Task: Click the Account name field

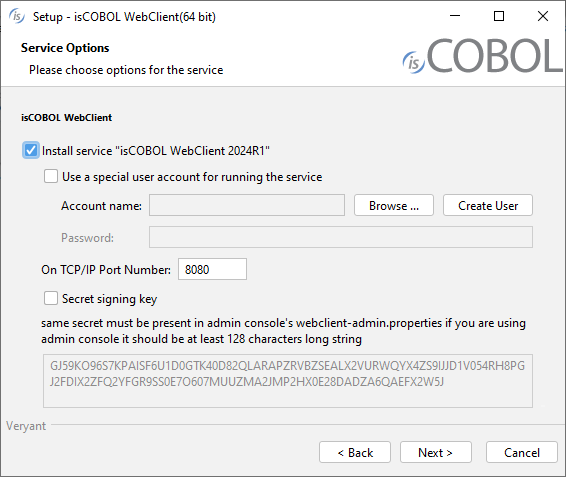Action: click(247, 205)
